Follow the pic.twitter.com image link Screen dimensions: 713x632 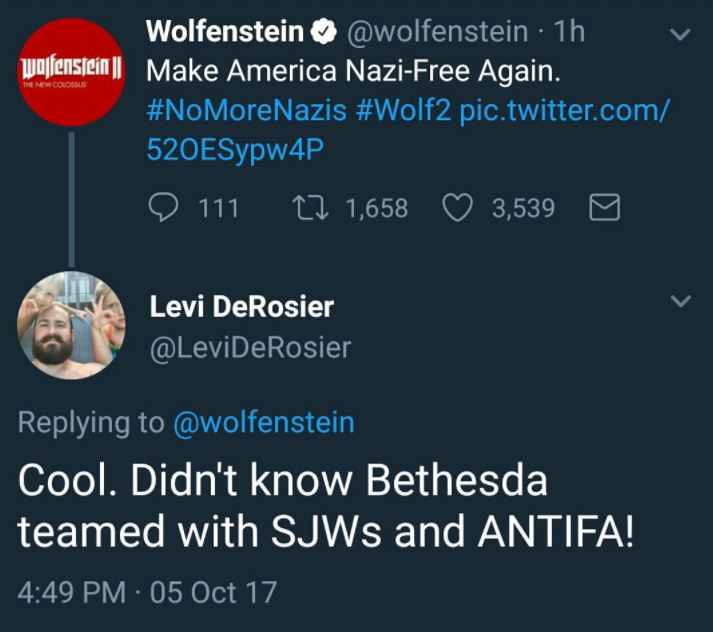pyautogui.click(x=563, y=112)
